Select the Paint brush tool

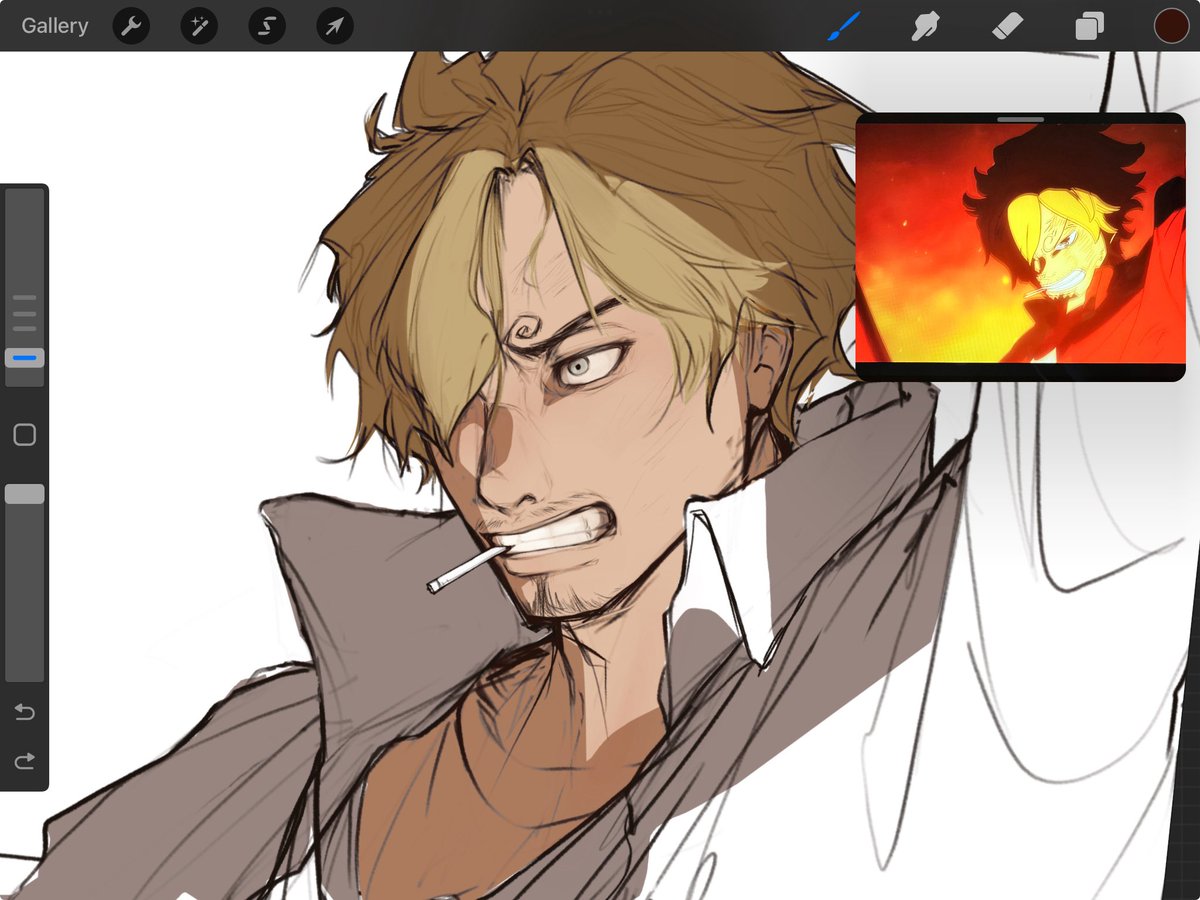(x=843, y=26)
